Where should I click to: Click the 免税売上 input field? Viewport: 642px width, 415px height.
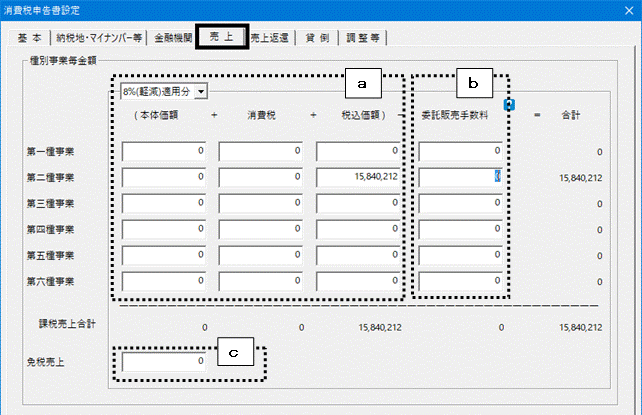click(x=164, y=362)
